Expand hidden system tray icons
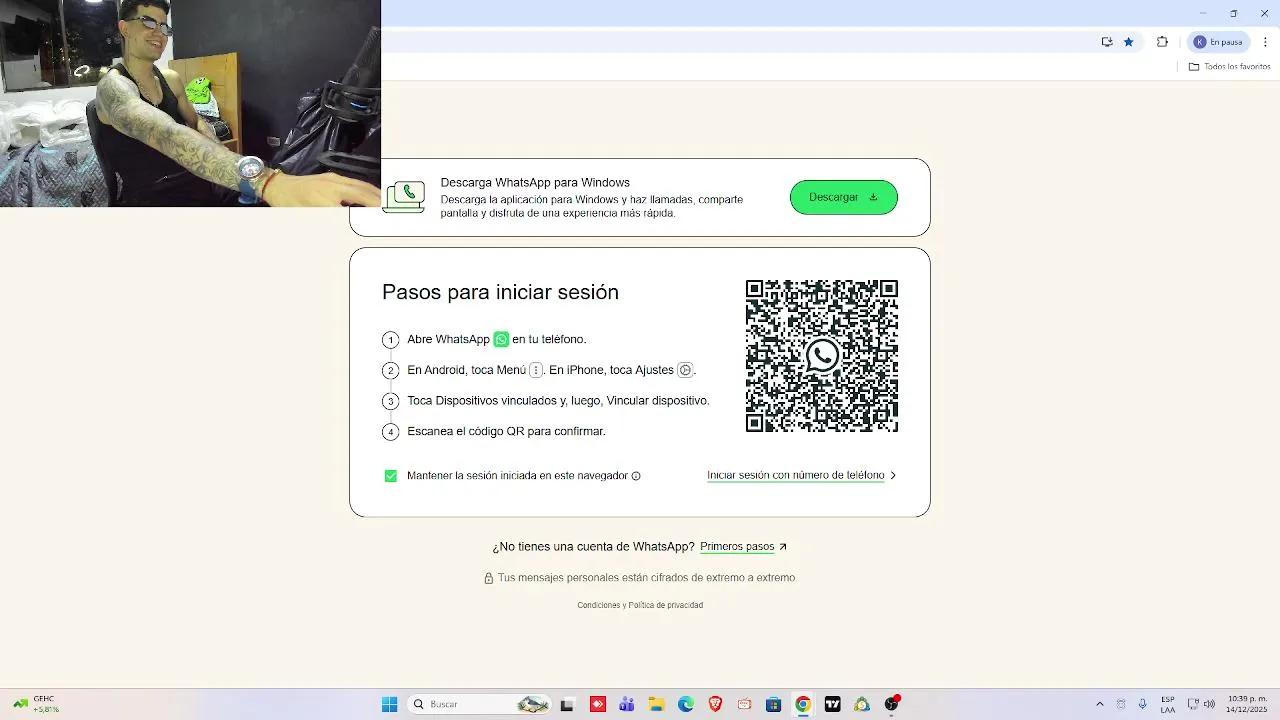Viewport: 1280px width, 720px height. pyautogui.click(x=1100, y=704)
